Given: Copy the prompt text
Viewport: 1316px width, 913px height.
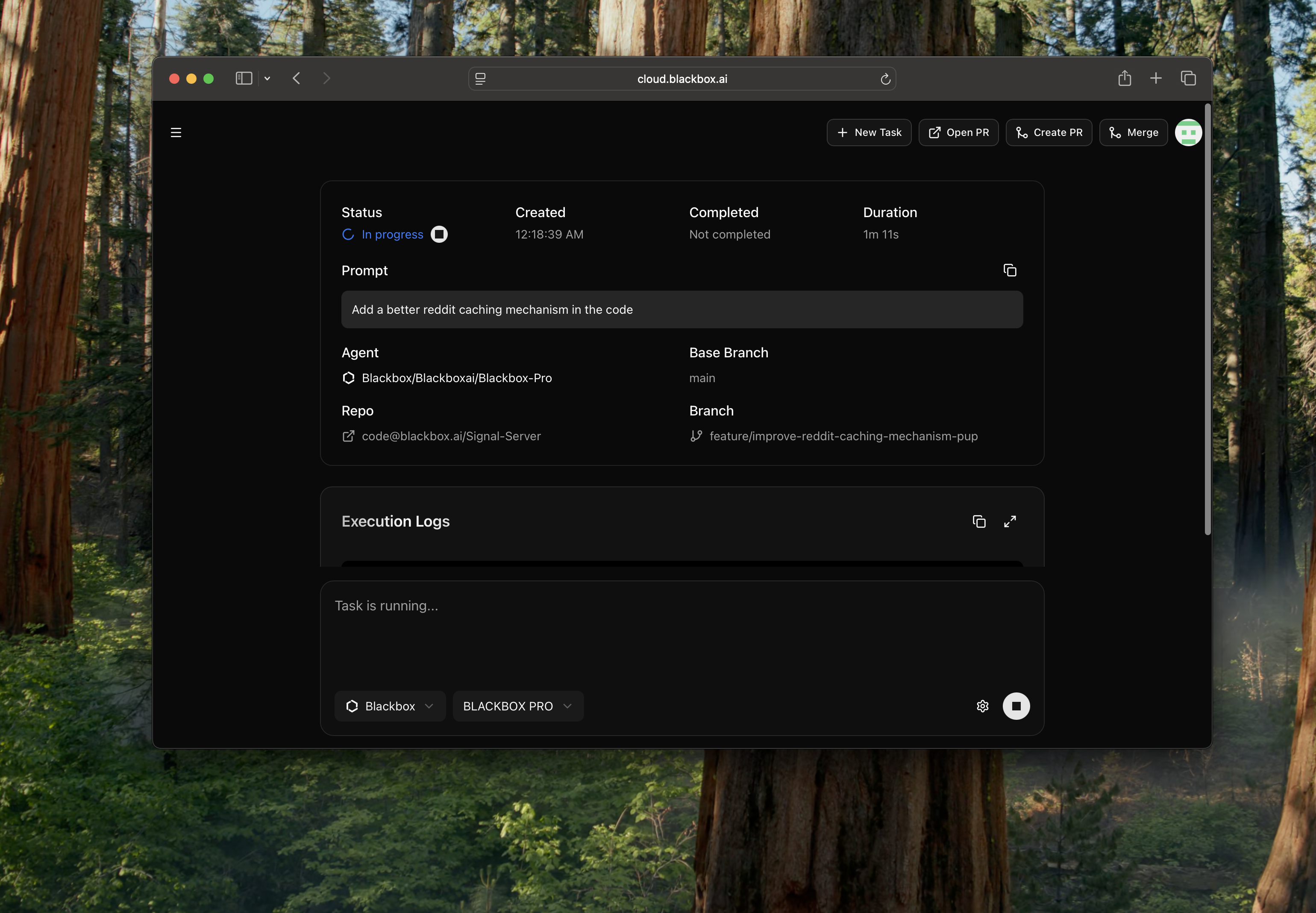Looking at the screenshot, I should pos(1010,269).
